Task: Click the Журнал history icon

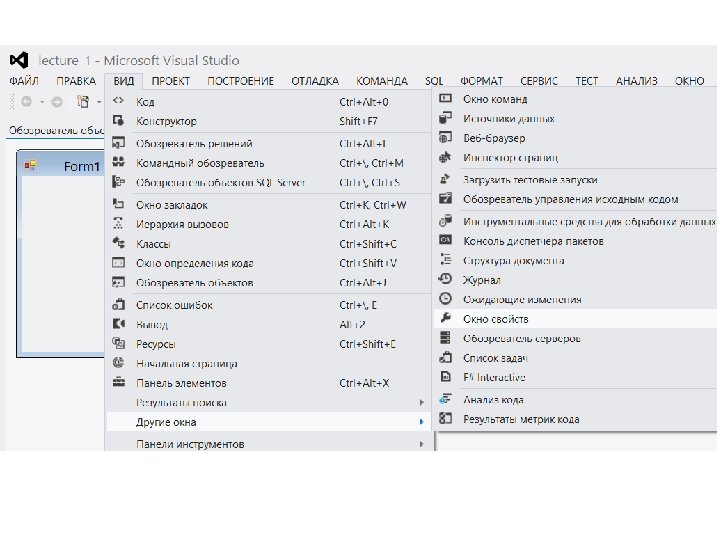Action: pos(445,279)
